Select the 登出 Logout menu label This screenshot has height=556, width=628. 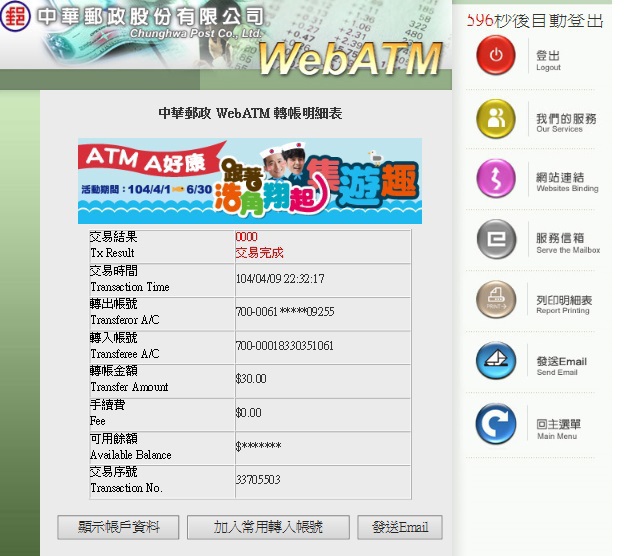(548, 61)
